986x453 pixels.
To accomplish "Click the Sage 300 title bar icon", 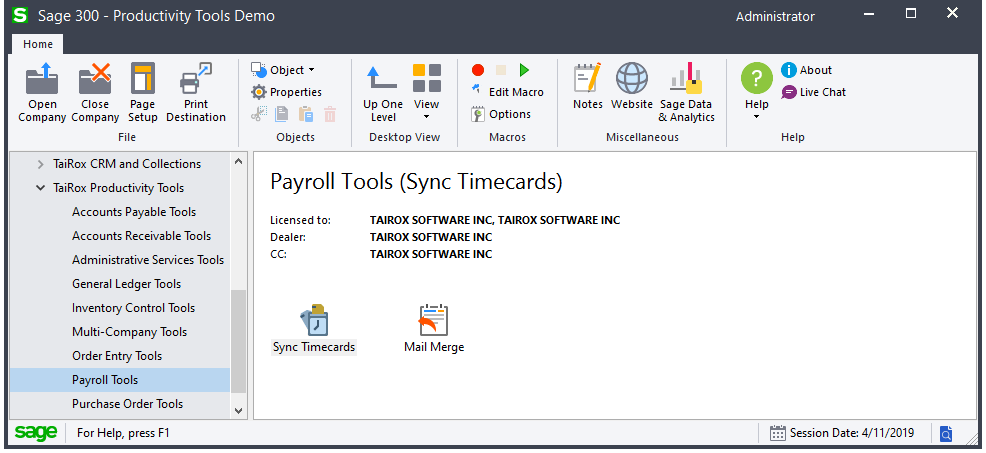I will (x=21, y=15).
